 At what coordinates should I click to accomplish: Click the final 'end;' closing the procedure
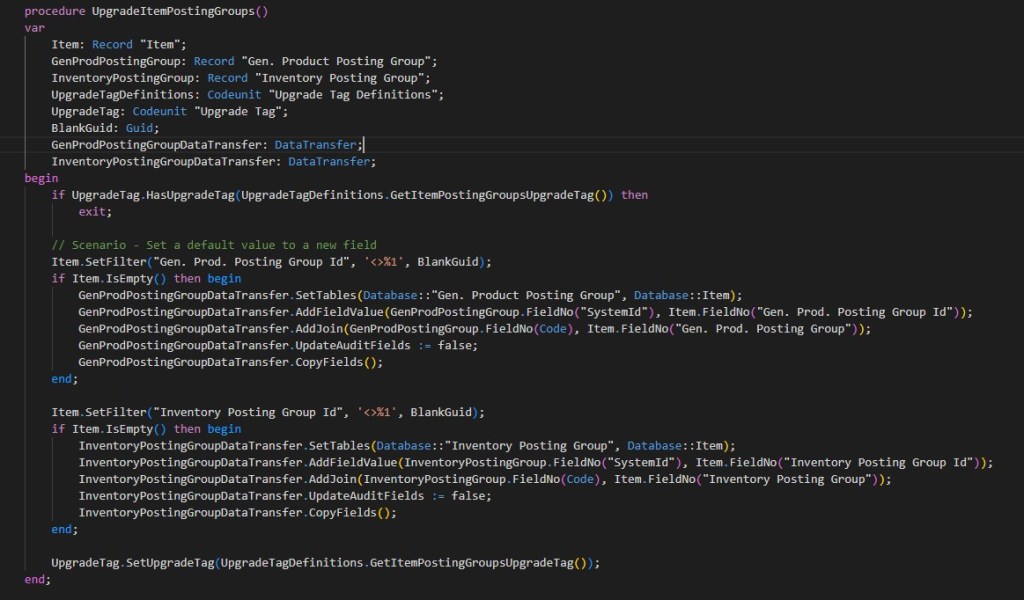click(37, 579)
